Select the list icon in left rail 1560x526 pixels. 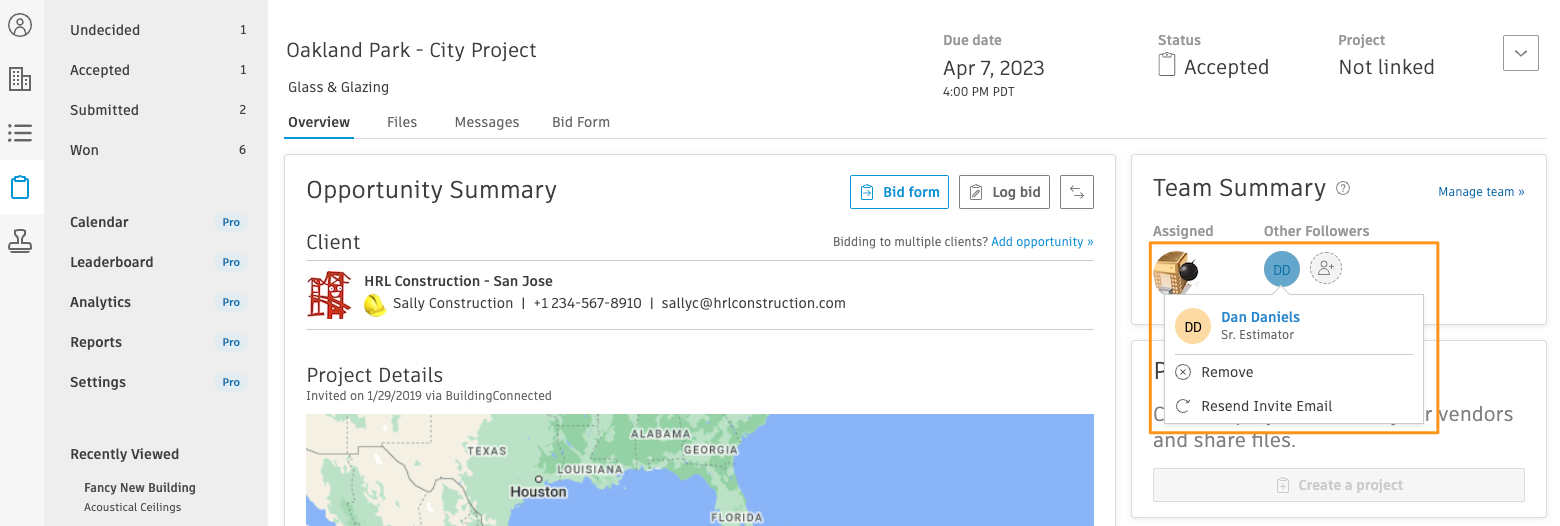(20, 133)
